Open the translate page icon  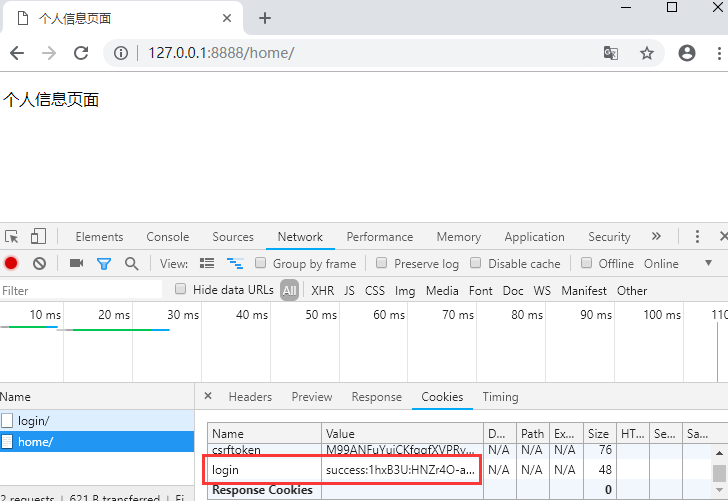pyautogui.click(x=611, y=53)
